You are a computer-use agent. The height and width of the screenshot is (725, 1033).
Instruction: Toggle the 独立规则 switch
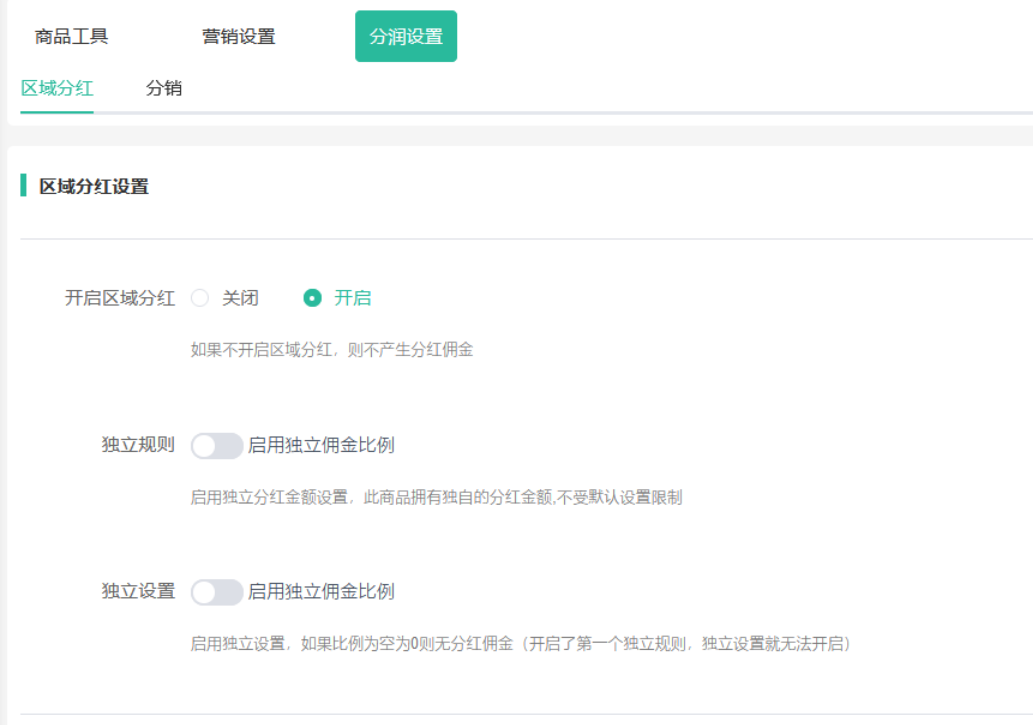tap(217, 446)
